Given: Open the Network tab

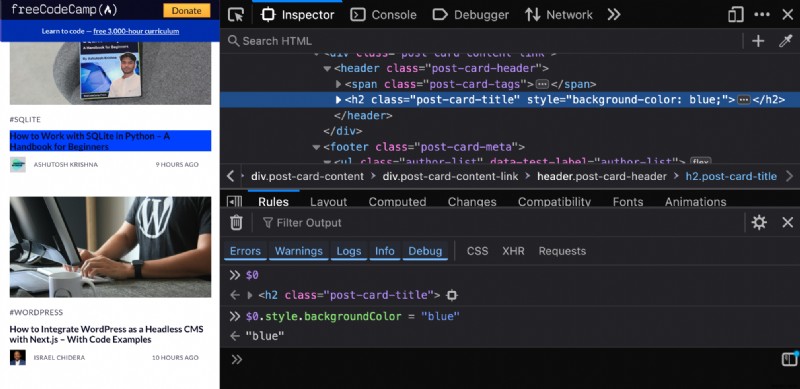Looking at the screenshot, I should 559,15.
